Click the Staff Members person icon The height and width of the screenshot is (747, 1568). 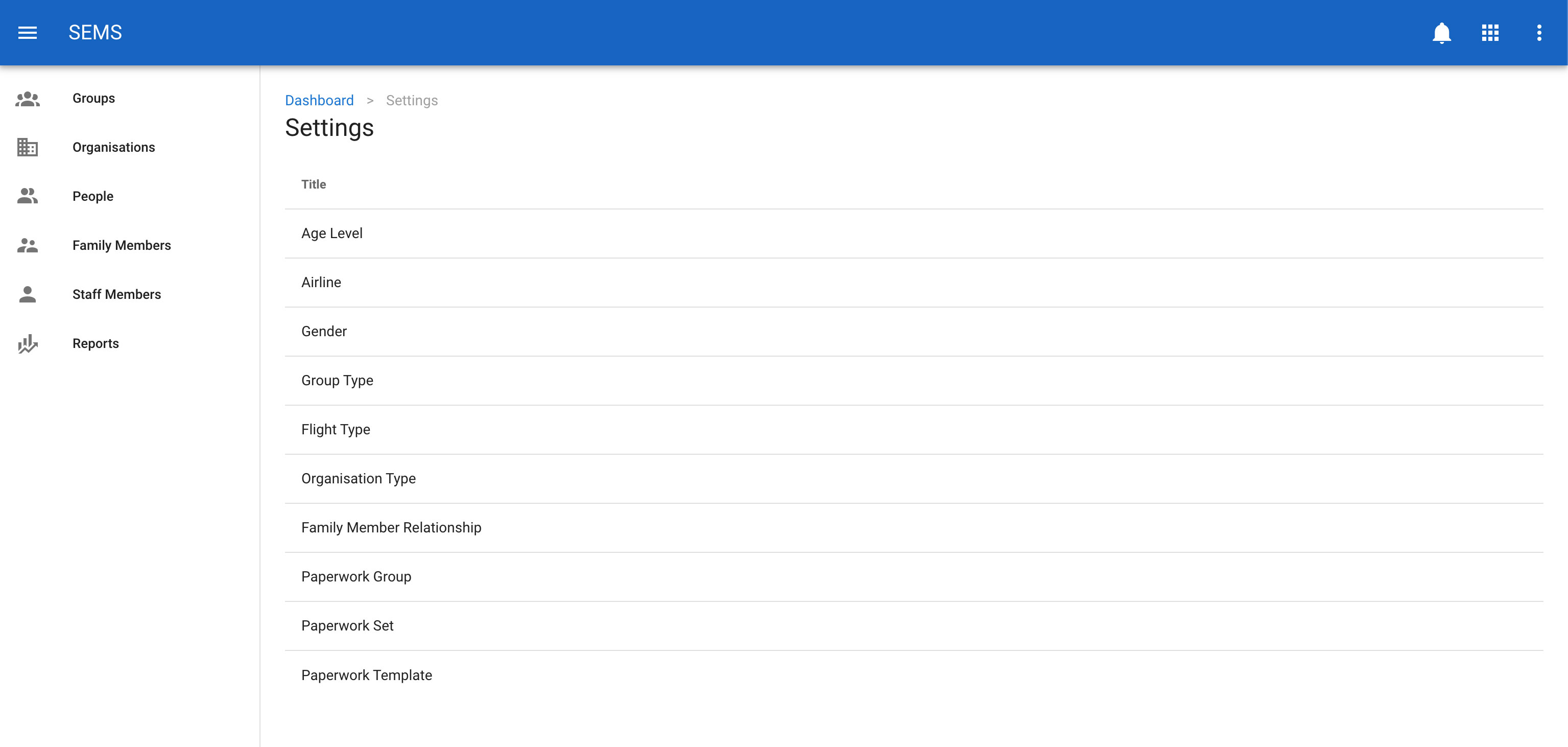coord(28,294)
